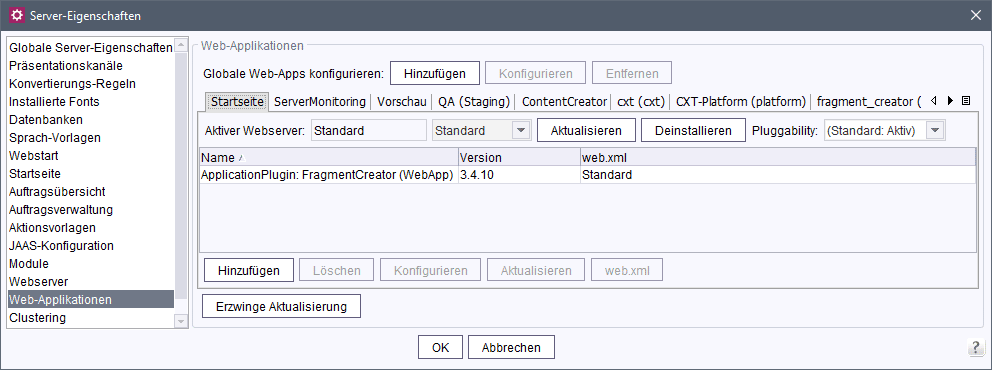
Task: Click Erzwinge Aktualisierung button
Action: tap(281, 306)
